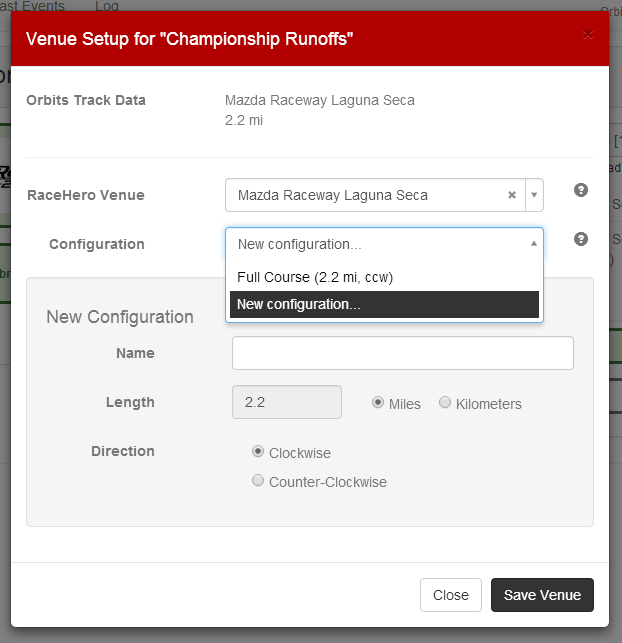Collapse the Configuration dropdown
This screenshot has width=622, height=643.
click(533, 244)
